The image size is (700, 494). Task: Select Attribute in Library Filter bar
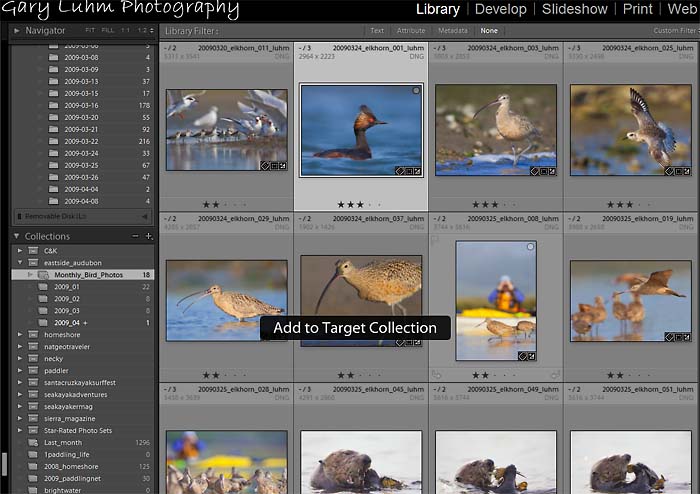(x=411, y=31)
